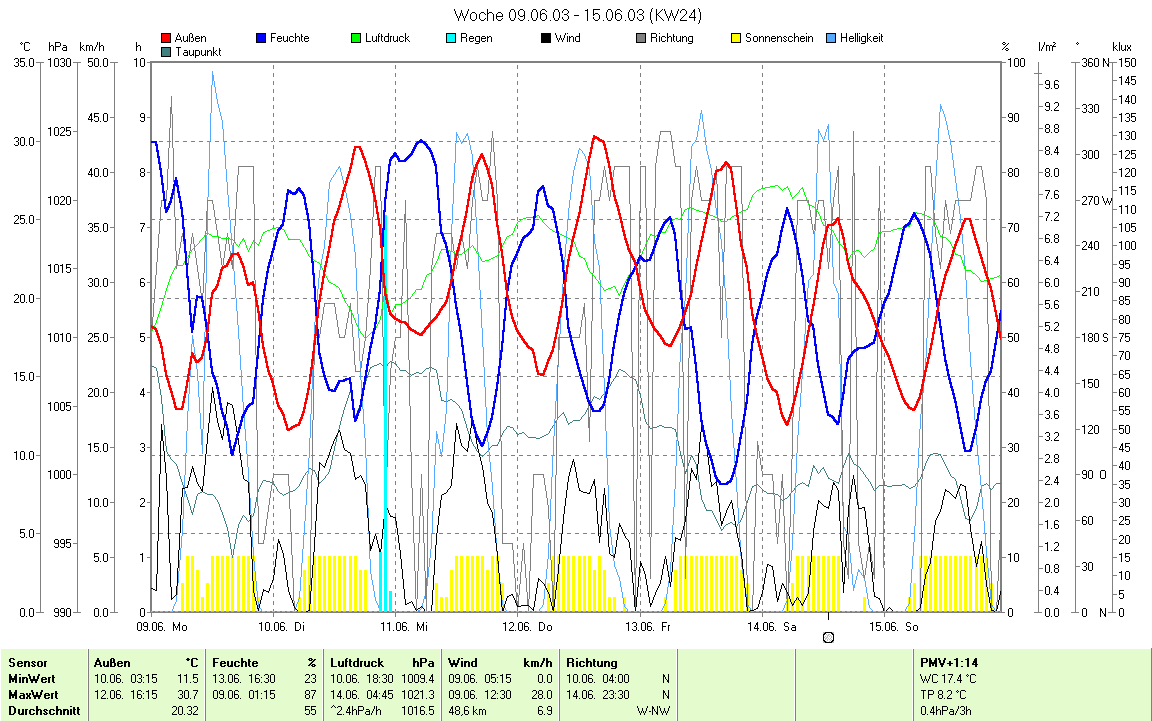Image resolution: width=1152 pixels, height=721 pixels.
Task: Click the cyan Regen legend swatch
Action: coord(451,39)
